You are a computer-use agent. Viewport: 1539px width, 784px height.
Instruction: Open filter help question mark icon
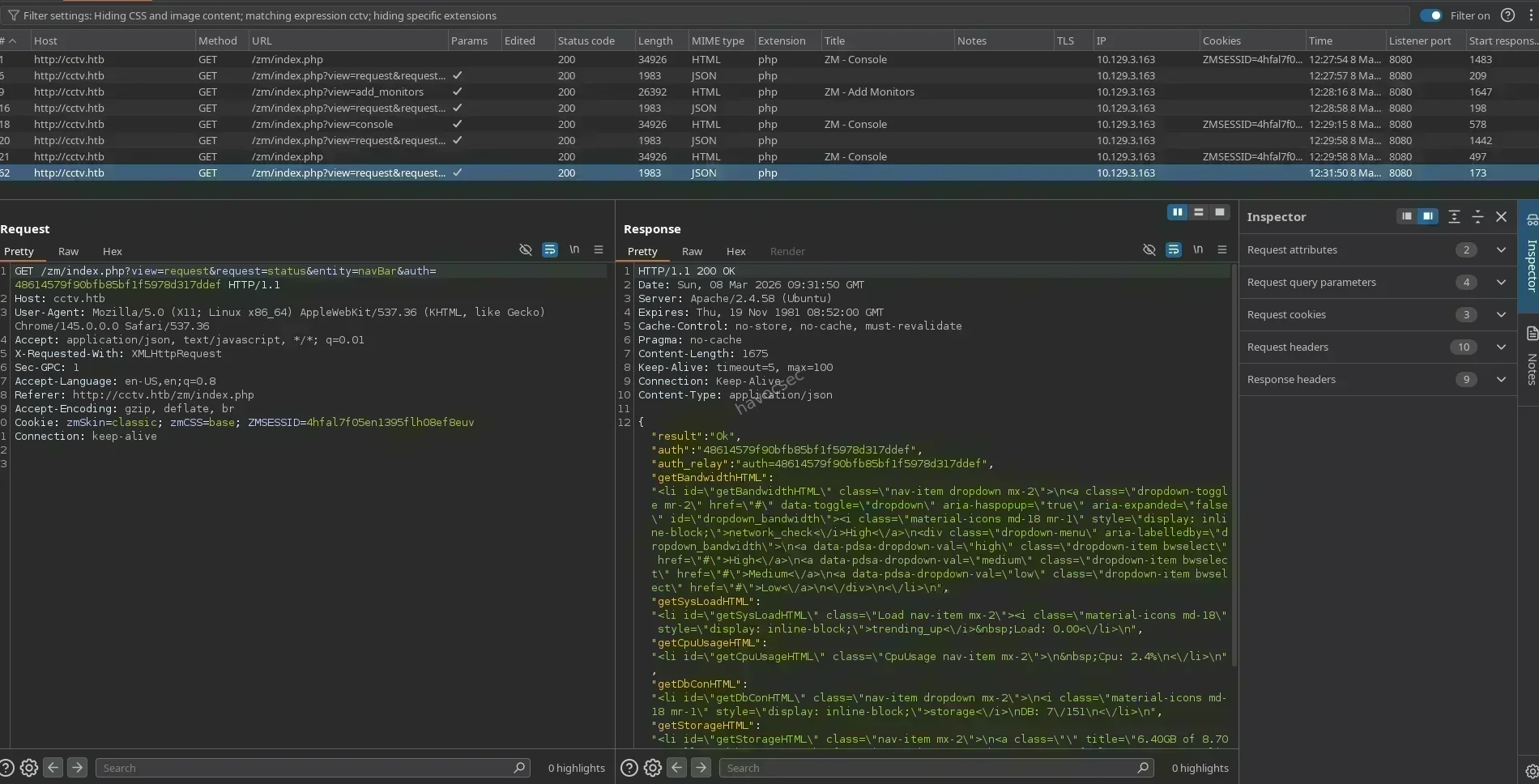pos(1507,15)
